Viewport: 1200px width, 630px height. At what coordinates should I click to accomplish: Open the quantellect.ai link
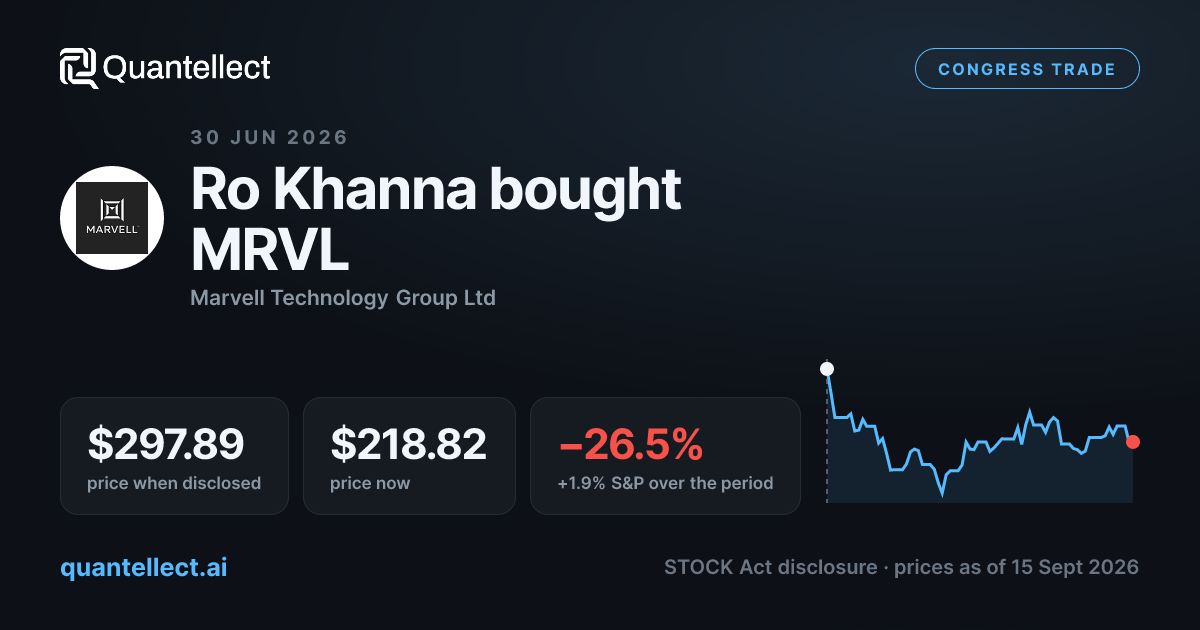[x=144, y=567]
